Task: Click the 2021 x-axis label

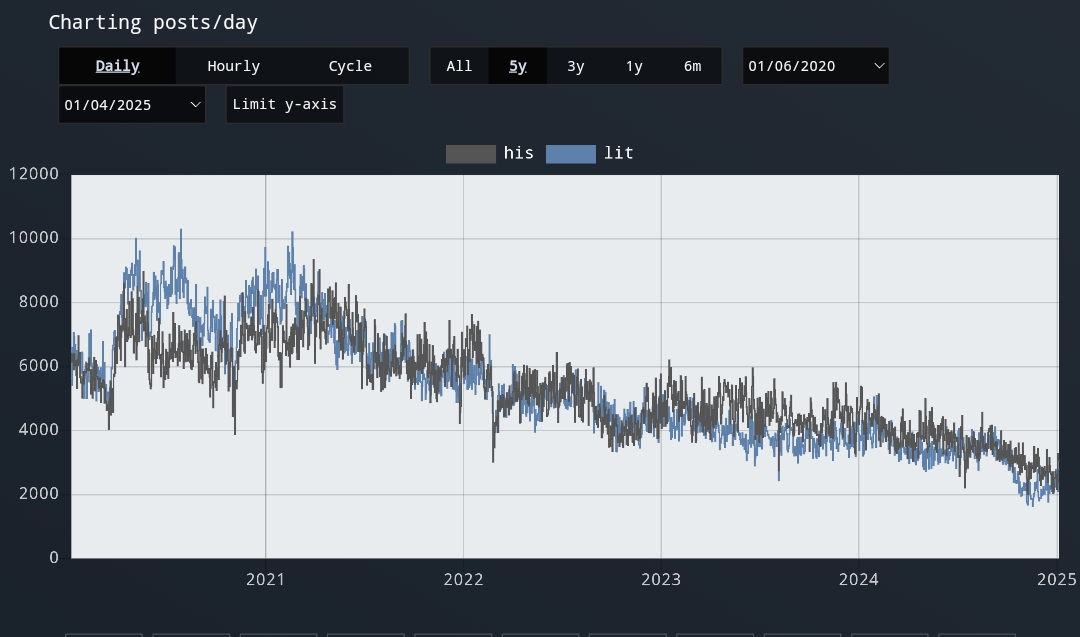Action: [265, 579]
